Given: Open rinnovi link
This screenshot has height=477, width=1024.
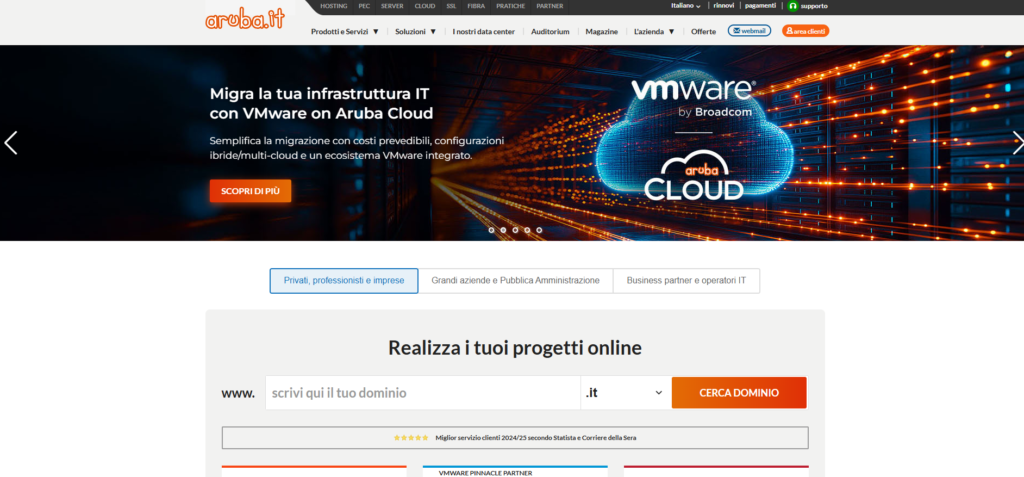Looking at the screenshot, I should [724, 6].
